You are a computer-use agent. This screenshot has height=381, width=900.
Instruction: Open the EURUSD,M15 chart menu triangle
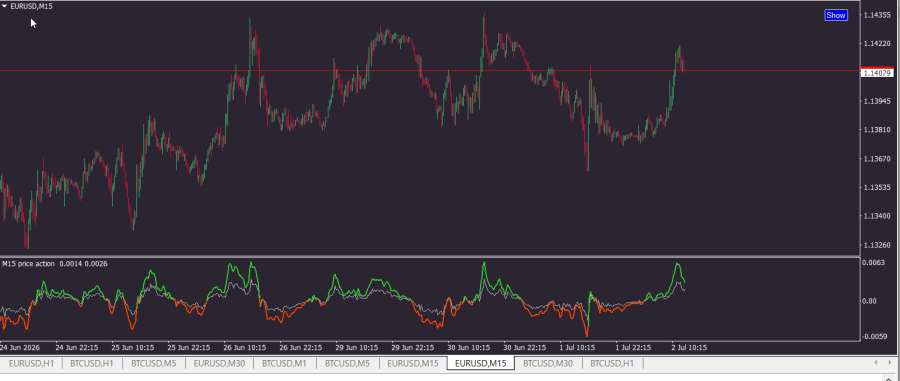pos(5,6)
